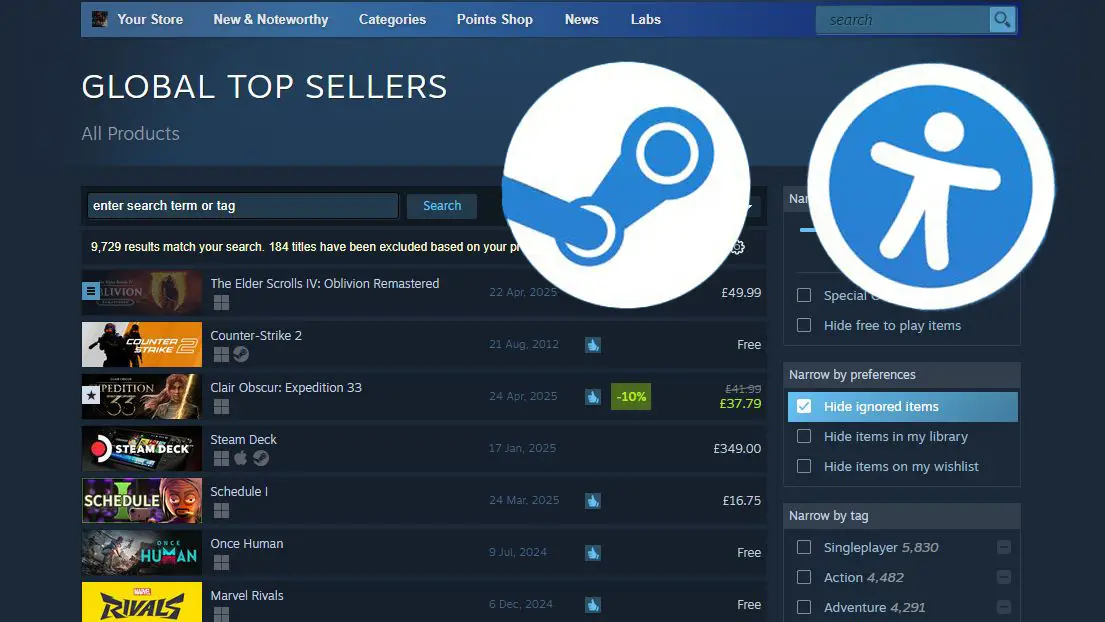
Task: Click the Apple platform icon under Steam Deck
Action: click(x=241, y=458)
